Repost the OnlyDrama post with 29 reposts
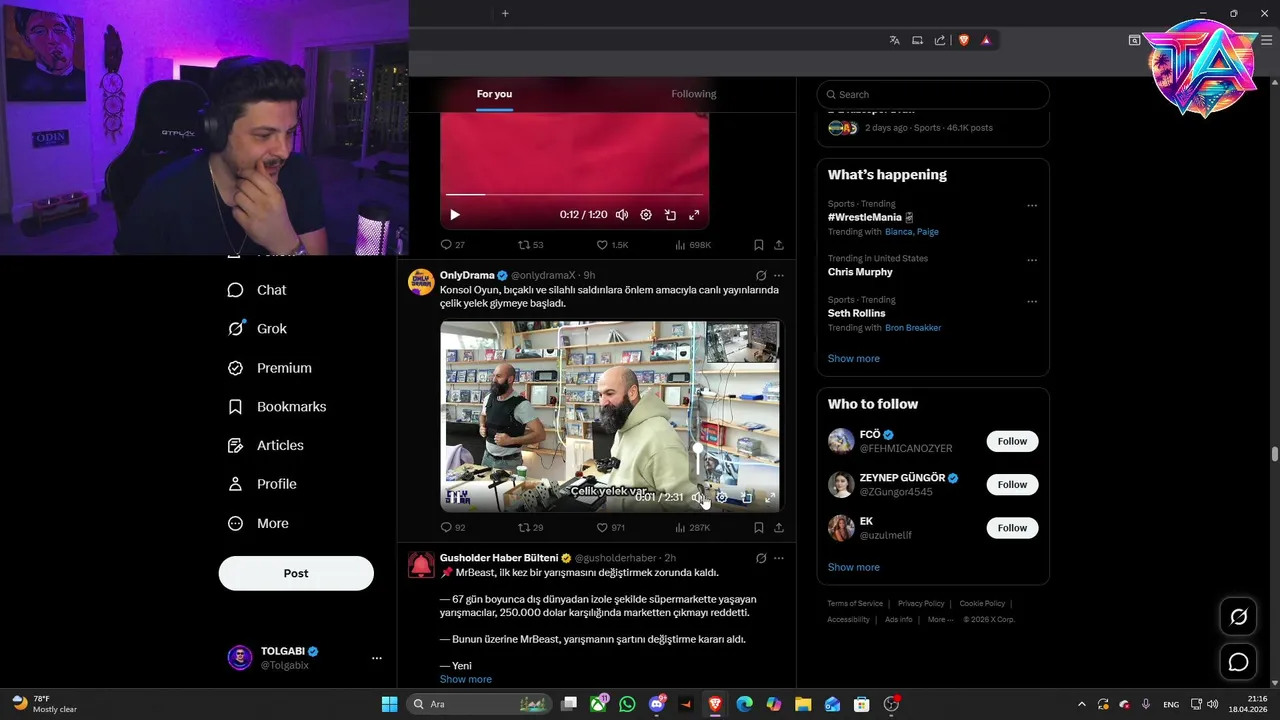1280x720 pixels. (x=531, y=528)
